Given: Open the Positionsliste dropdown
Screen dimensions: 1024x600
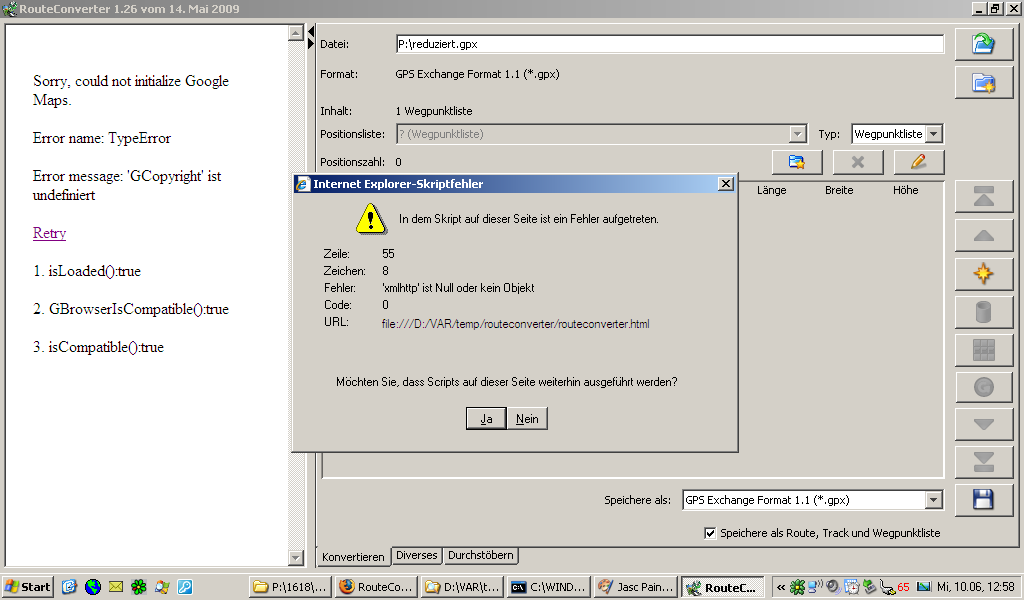Looking at the screenshot, I should click(797, 134).
